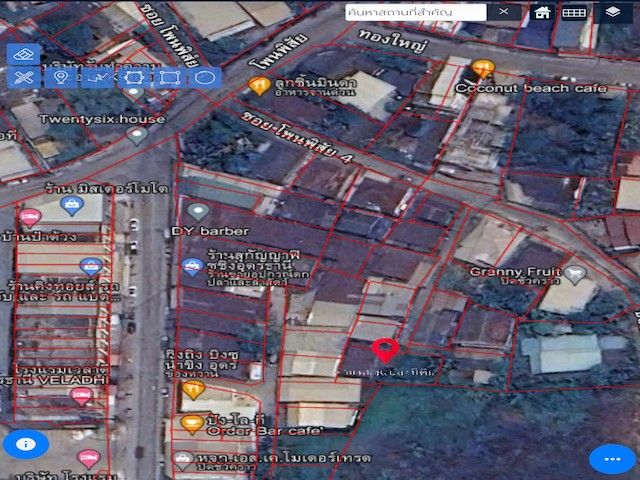Select the Coconut beach cafe map marker
640x480 pixels.
[484, 68]
